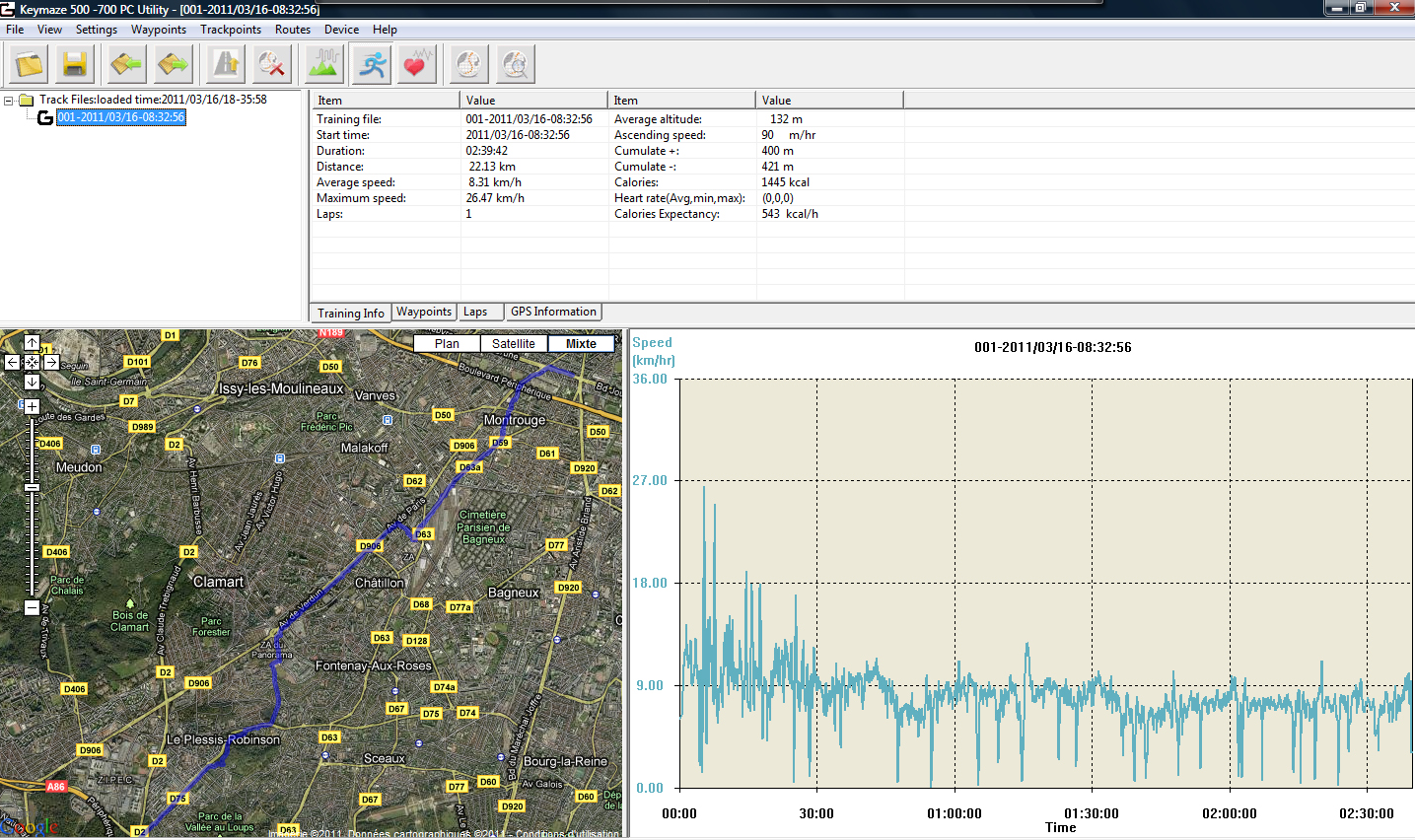Click the Laps row value 1
The image size is (1415, 840).
coord(468,214)
